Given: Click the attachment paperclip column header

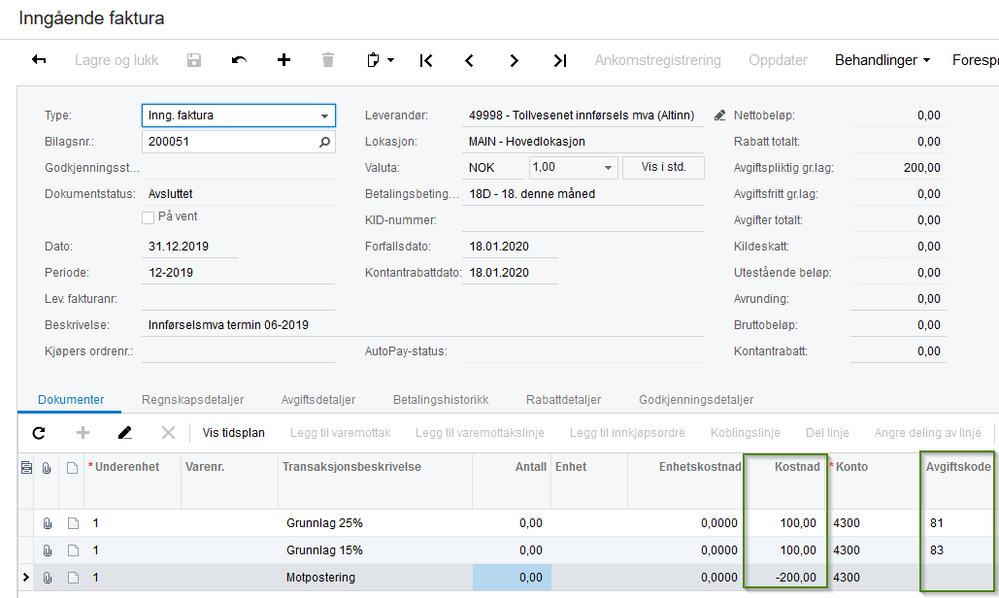Looking at the screenshot, I should pyautogui.click(x=47, y=468).
